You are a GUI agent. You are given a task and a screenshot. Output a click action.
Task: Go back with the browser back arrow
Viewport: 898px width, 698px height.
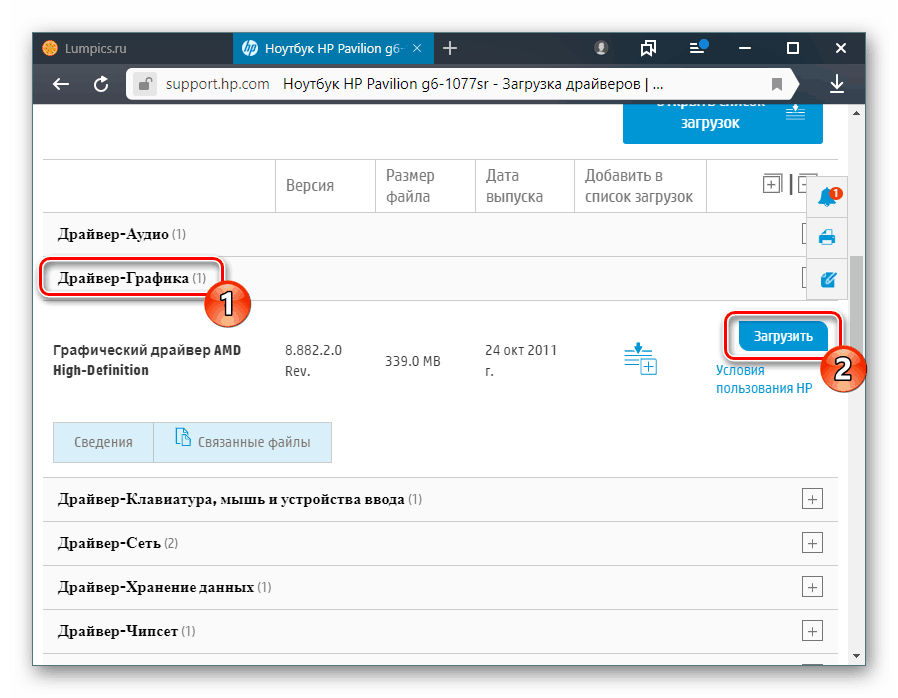coord(61,84)
